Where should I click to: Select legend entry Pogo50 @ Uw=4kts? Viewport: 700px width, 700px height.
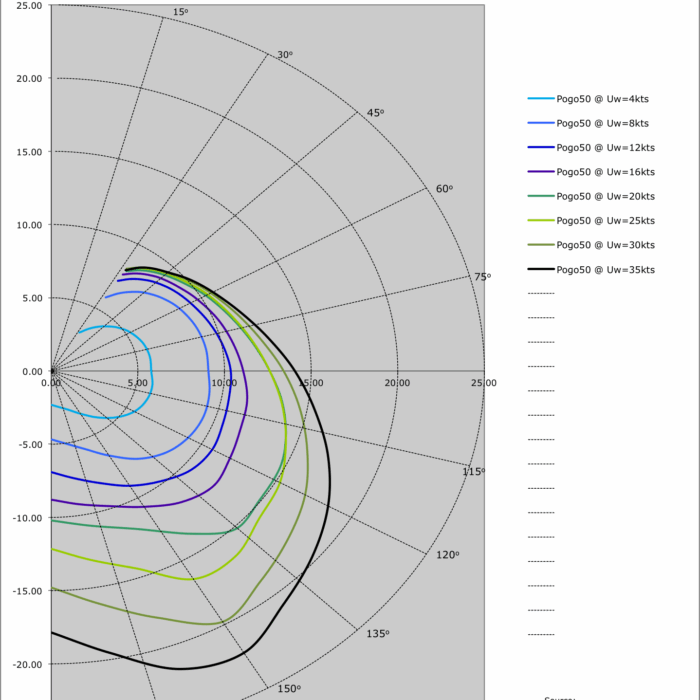click(588, 99)
